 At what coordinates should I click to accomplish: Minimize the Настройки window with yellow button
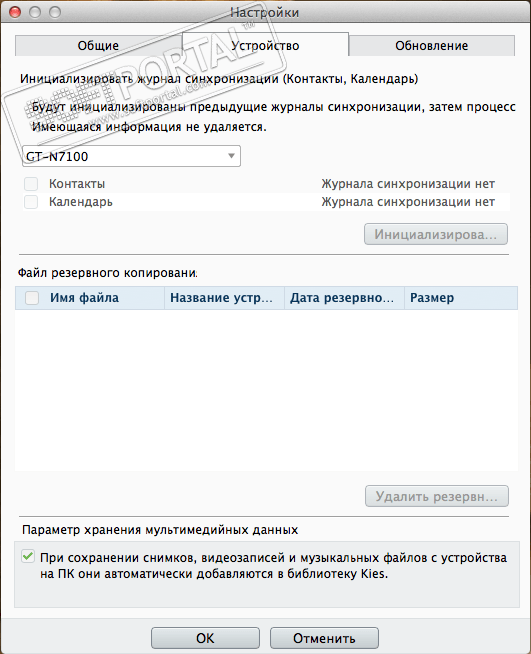tap(35, 12)
